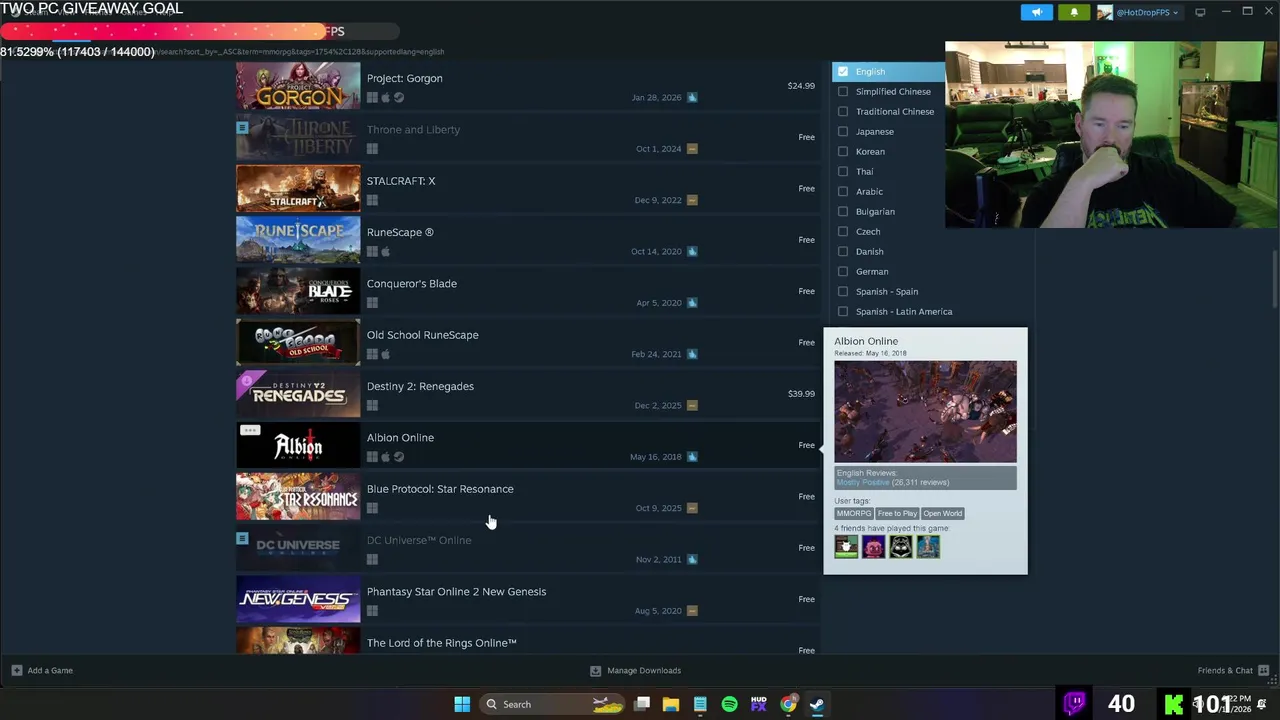This screenshot has height=720, width=1280.
Task: Enable the German language checkbox
Action: [843, 271]
